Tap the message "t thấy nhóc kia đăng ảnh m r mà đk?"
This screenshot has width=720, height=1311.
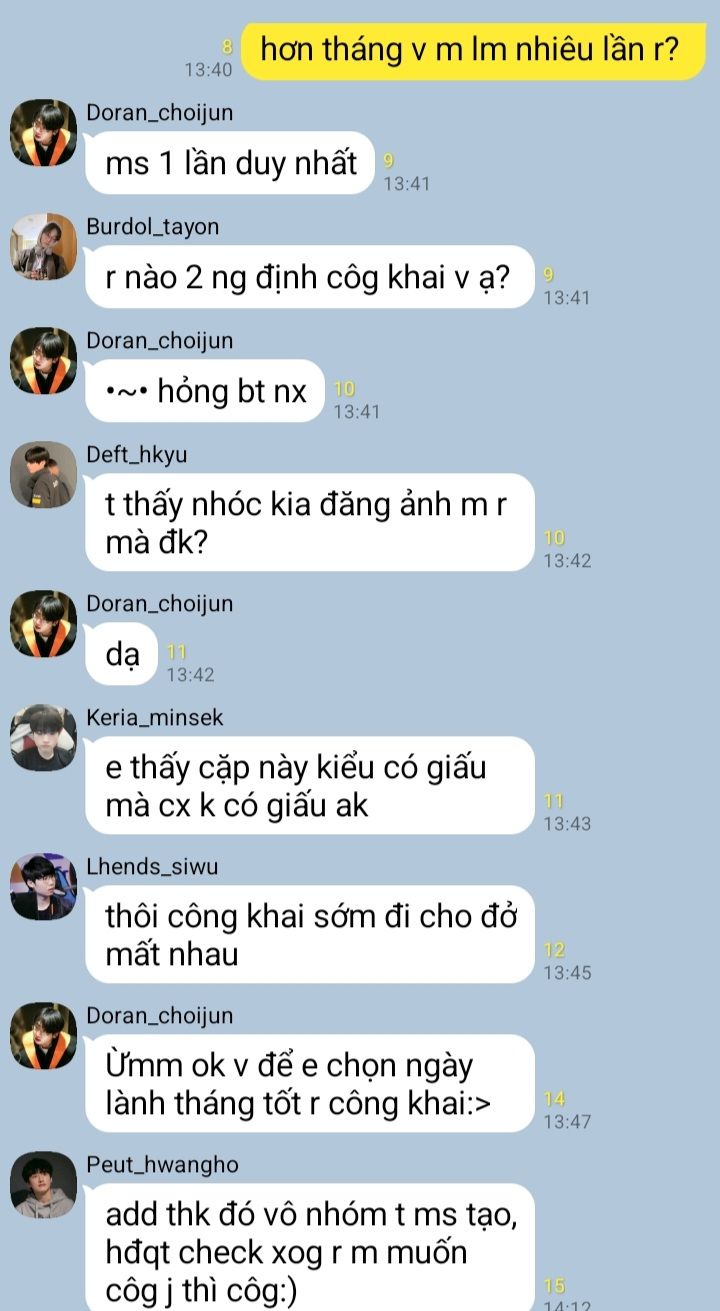[x=309, y=522]
